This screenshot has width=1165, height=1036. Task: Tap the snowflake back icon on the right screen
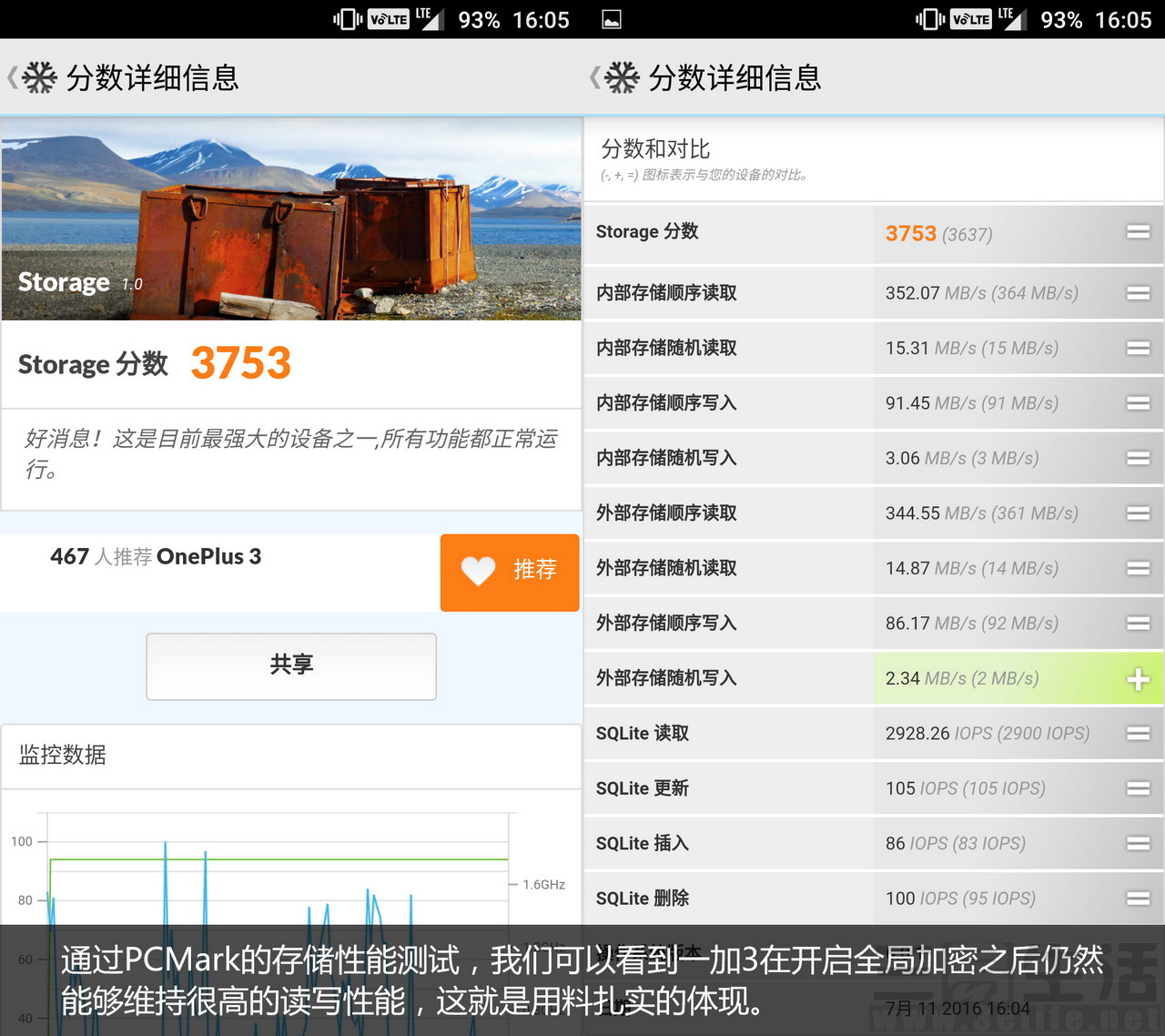(622, 77)
